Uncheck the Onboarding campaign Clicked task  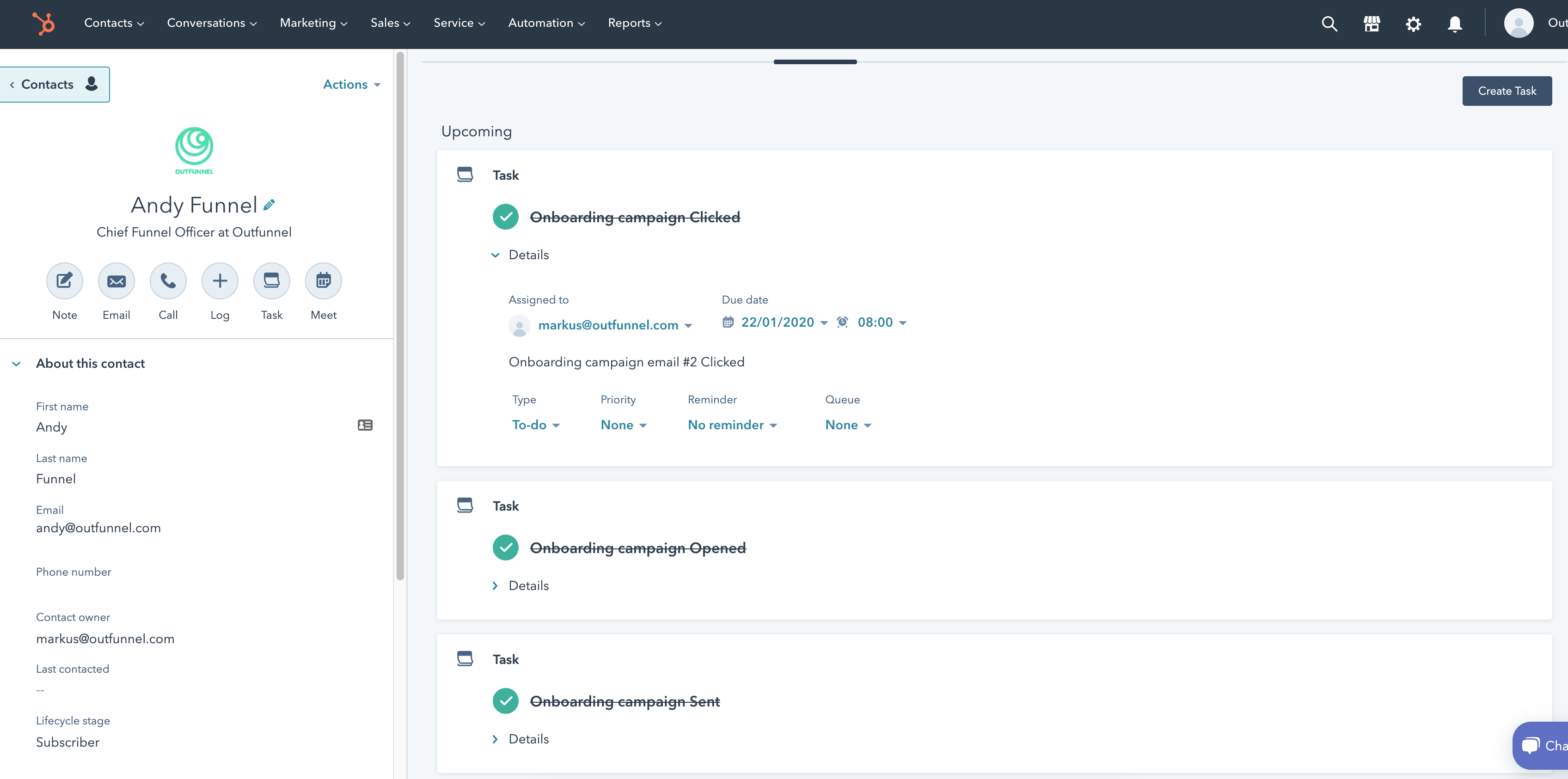coord(505,217)
